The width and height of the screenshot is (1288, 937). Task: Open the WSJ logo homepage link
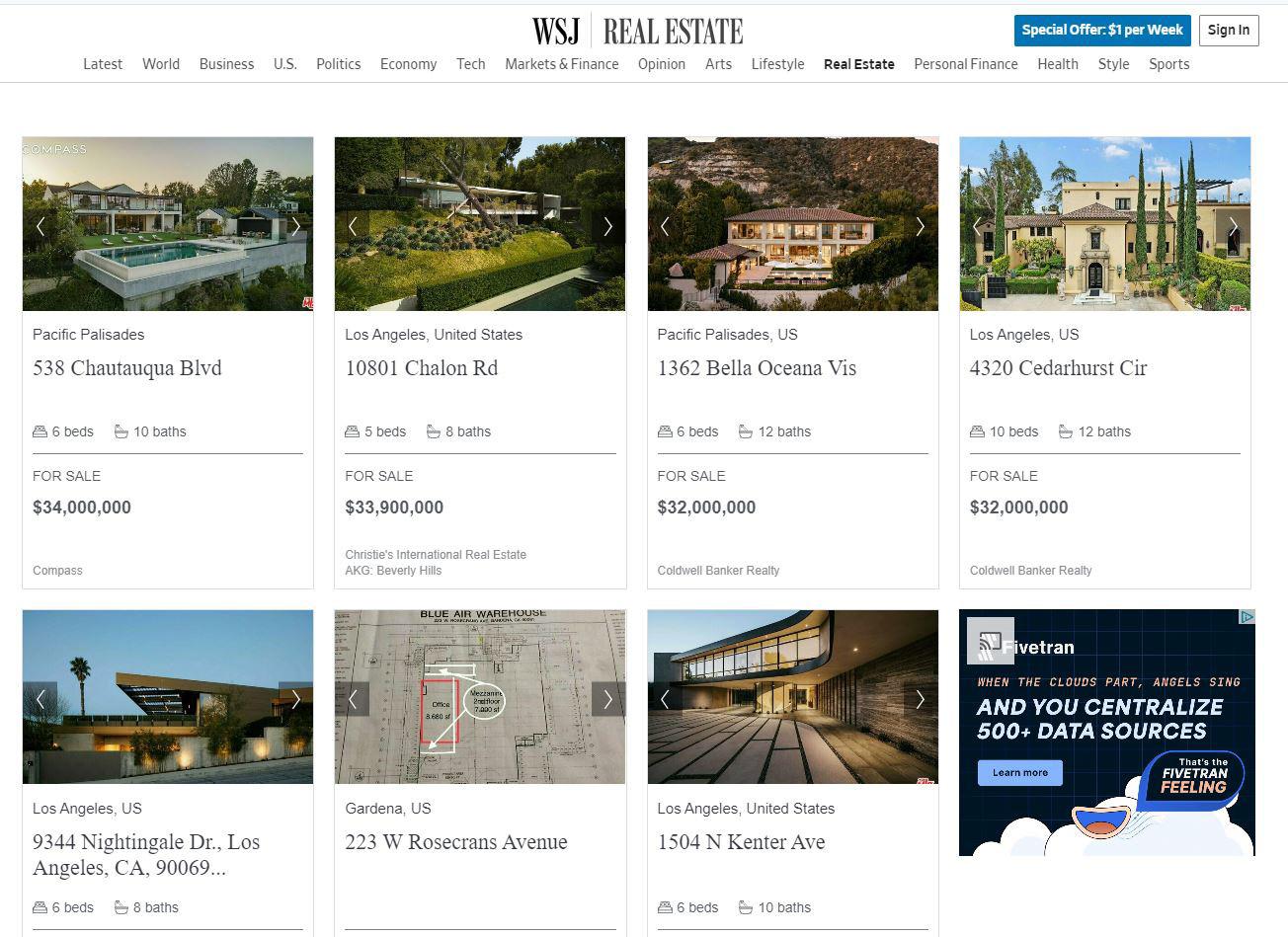556,31
